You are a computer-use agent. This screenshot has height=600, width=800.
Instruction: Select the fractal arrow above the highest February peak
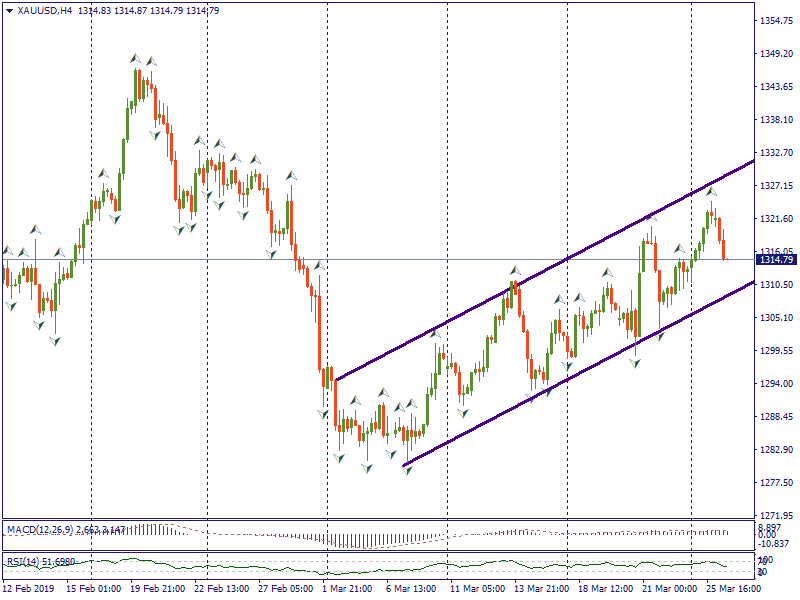[135, 60]
